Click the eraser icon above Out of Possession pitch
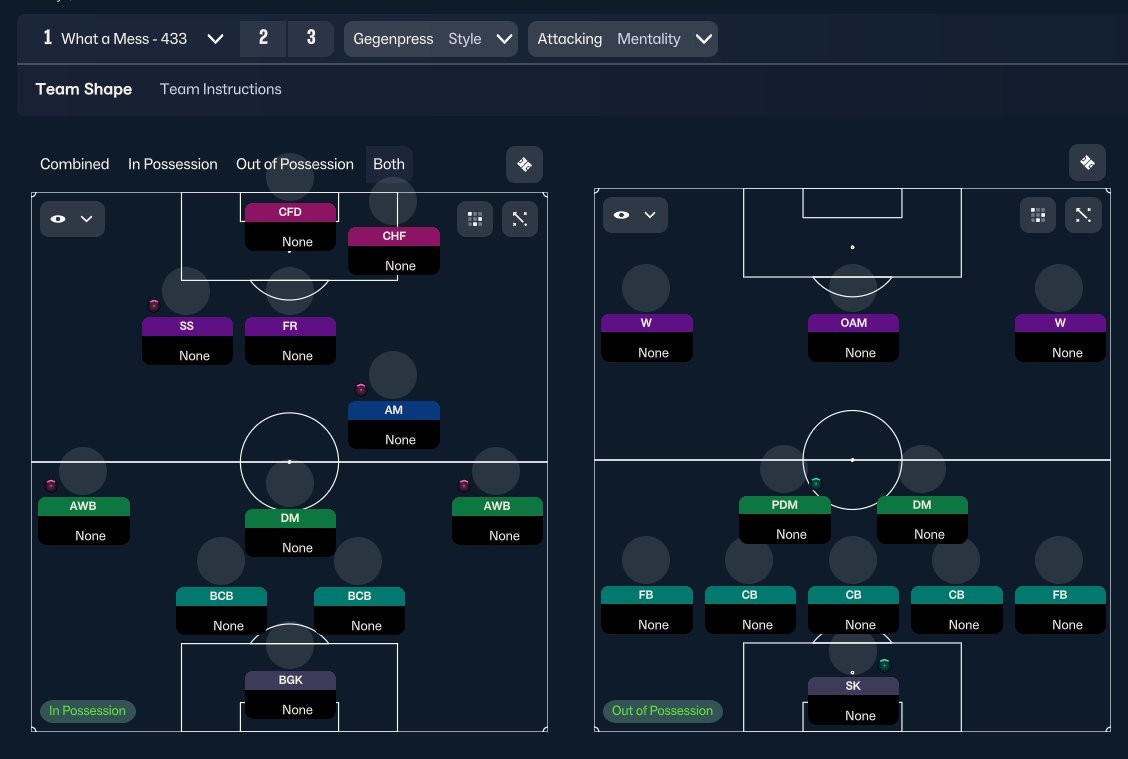Image resolution: width=1128 pixels, height=759 pixels. point(1087,163)
